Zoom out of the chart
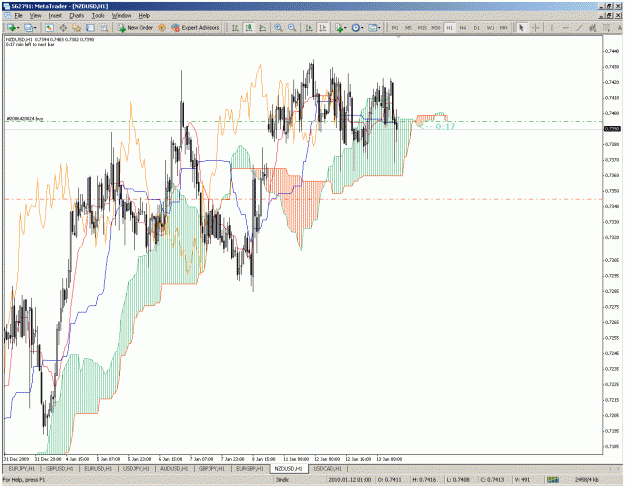625x486 pixels. click(x=292, y=28)
